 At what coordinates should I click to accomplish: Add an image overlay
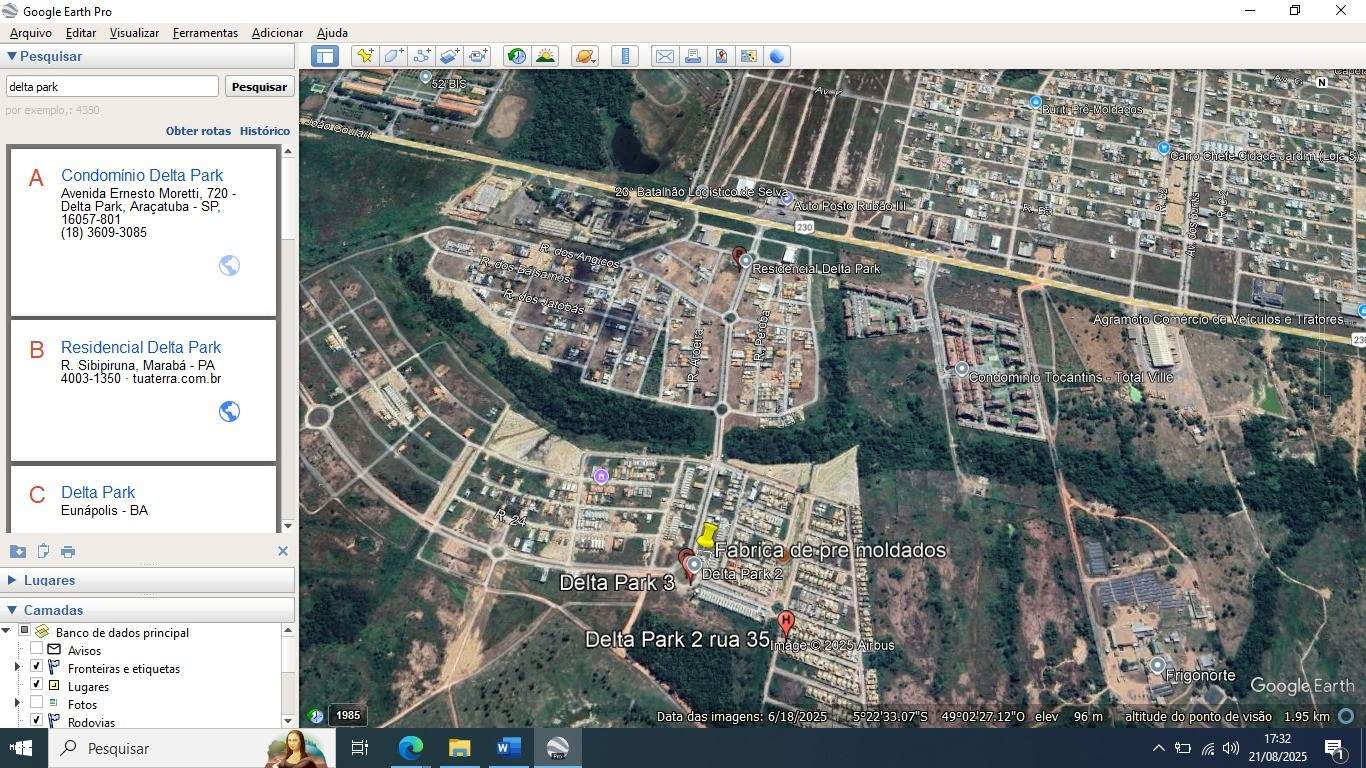tap(449, 56)
